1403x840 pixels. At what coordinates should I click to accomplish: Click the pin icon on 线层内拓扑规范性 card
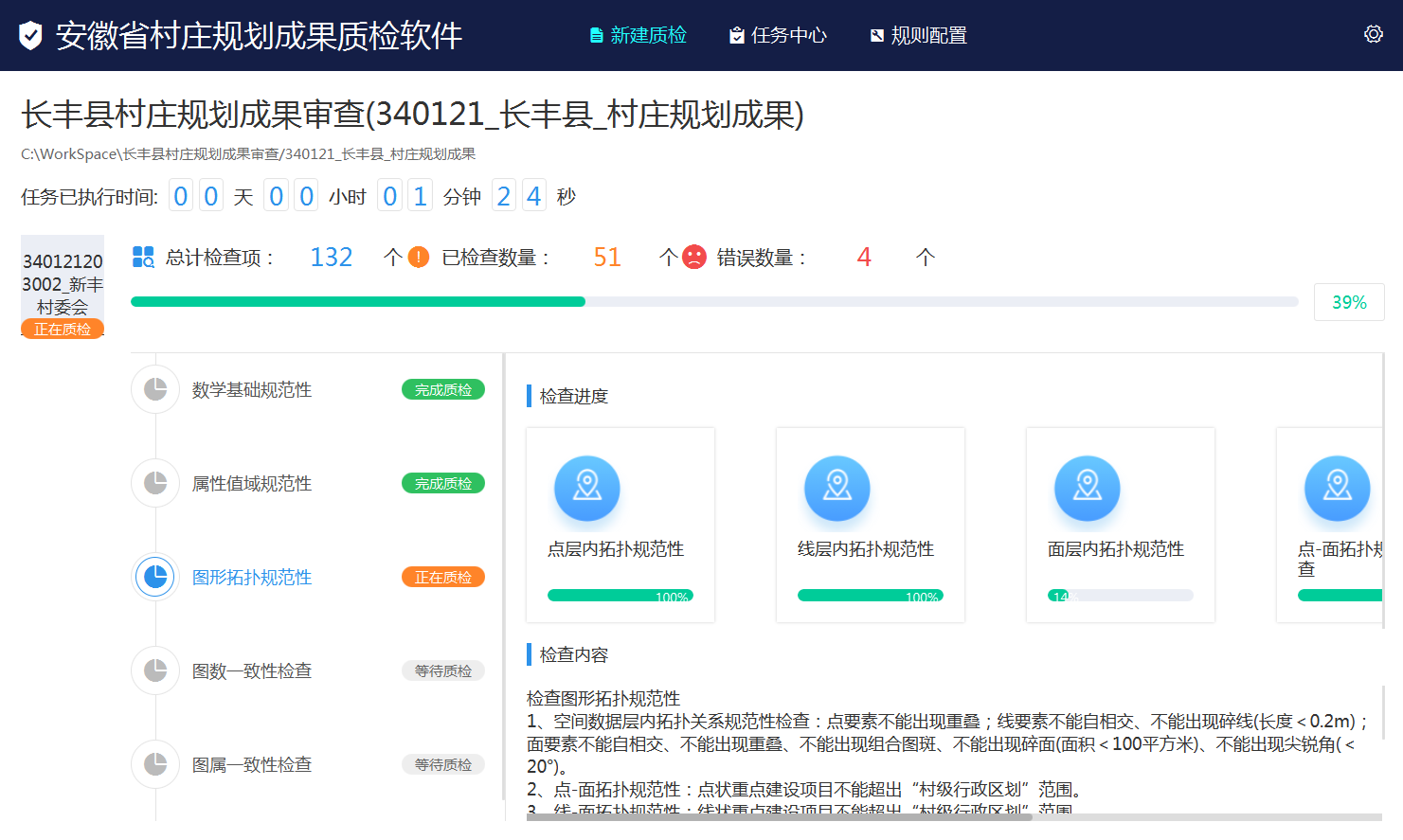pyautogui.click(x=836, y=487)
